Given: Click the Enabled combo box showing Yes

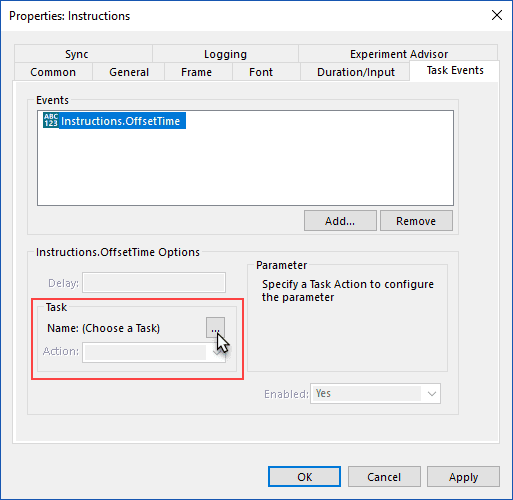Looking at the screenshot, I should 375,394.
